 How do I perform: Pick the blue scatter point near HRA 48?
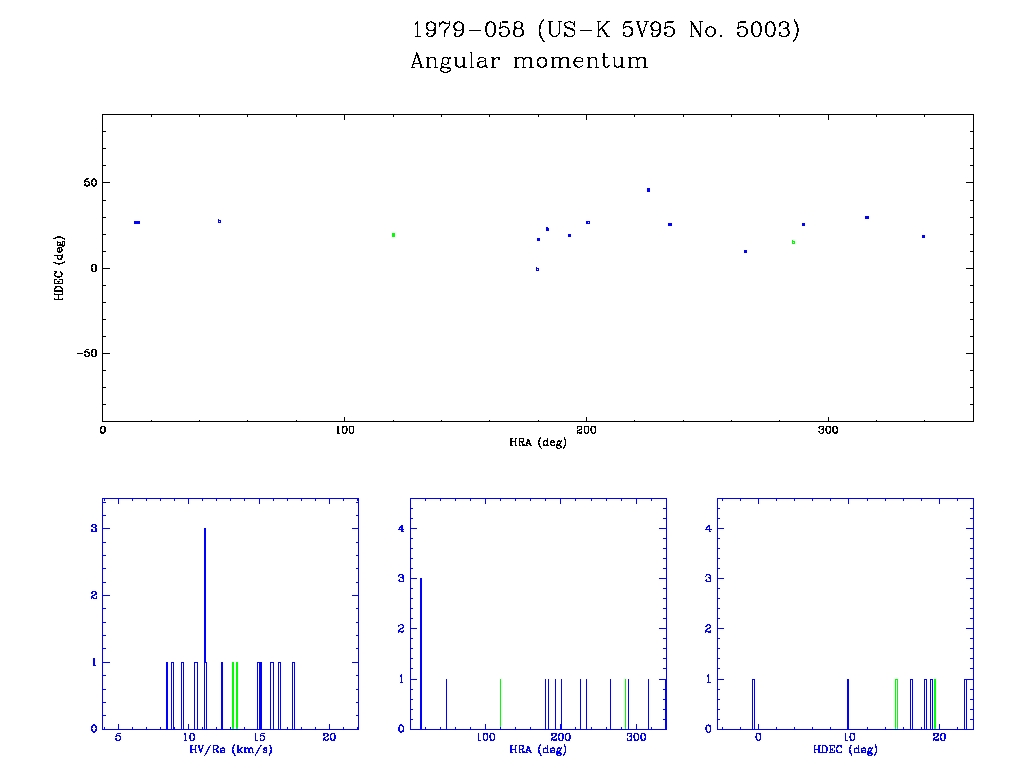[219, 221]
